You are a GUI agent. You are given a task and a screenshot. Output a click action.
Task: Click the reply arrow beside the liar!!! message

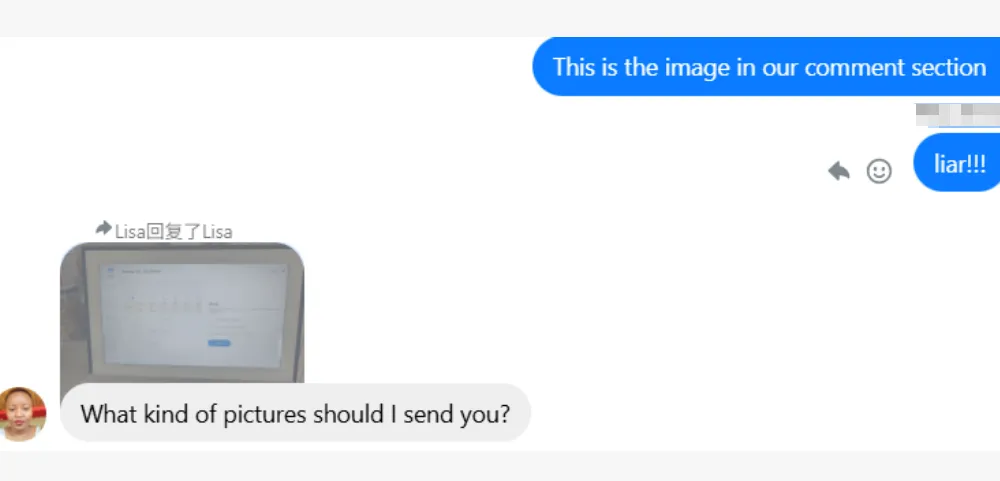click(x=839, y=171)
